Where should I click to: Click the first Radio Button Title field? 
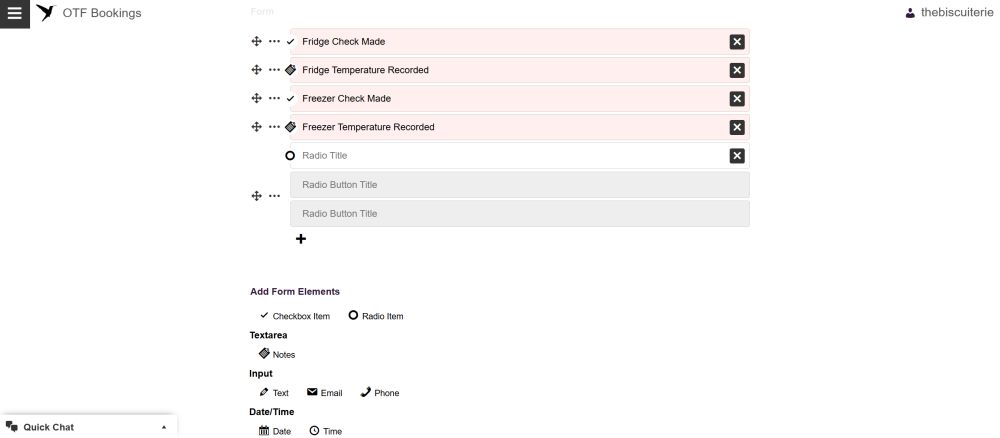[520, 185]
